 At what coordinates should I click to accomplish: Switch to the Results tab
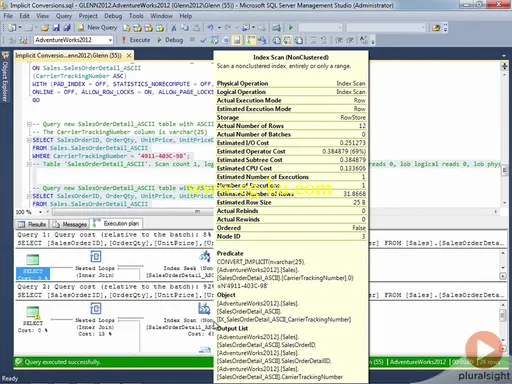[x=32, y=224]
